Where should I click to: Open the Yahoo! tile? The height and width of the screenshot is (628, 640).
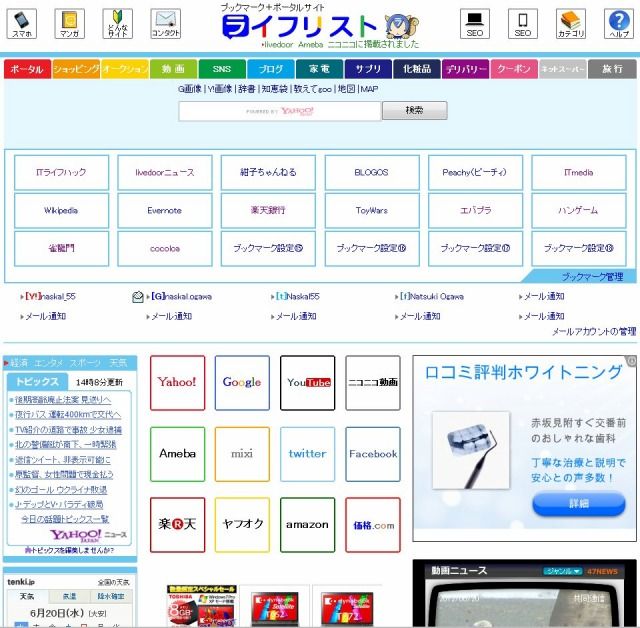click(x=177, y=383)
